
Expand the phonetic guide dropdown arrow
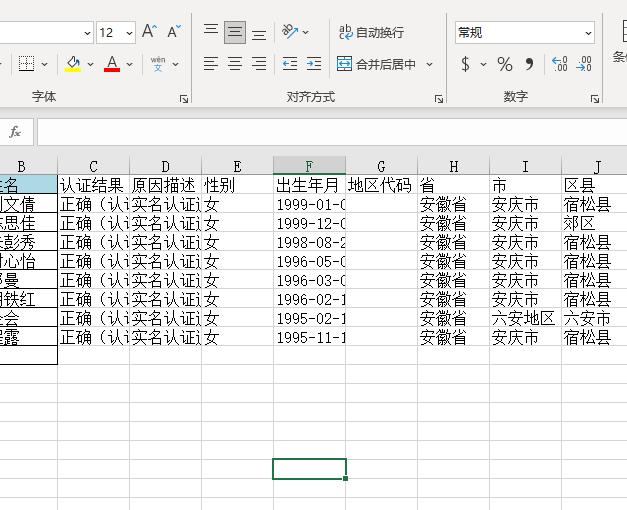(x=176, y=64)
